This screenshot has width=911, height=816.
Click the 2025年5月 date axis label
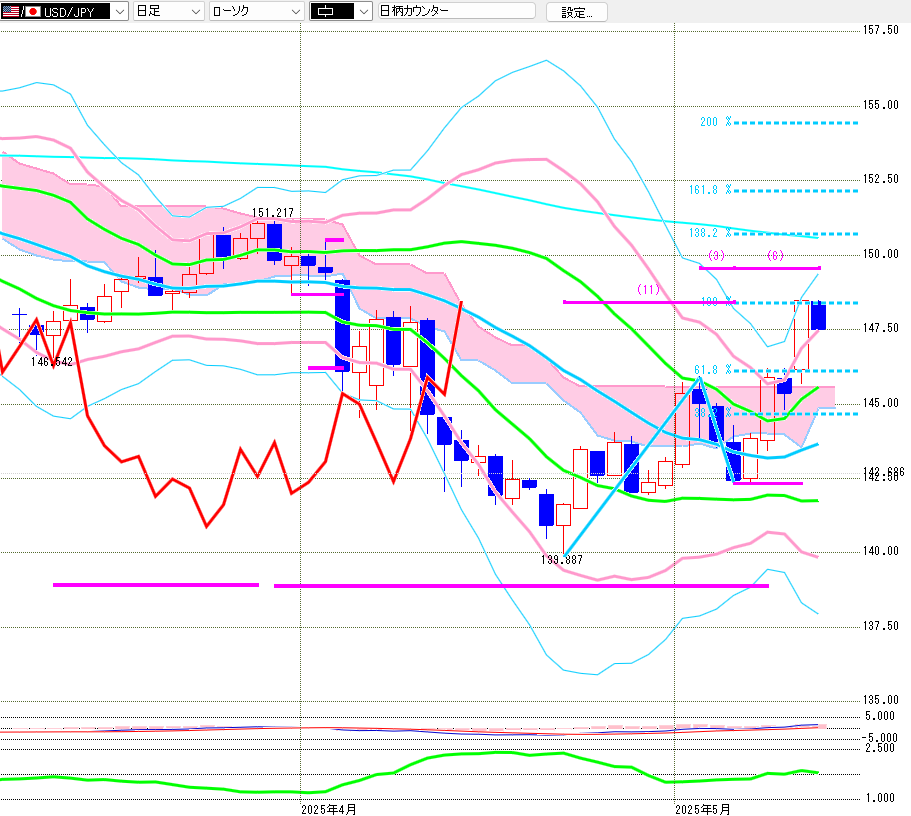point(703,810)
